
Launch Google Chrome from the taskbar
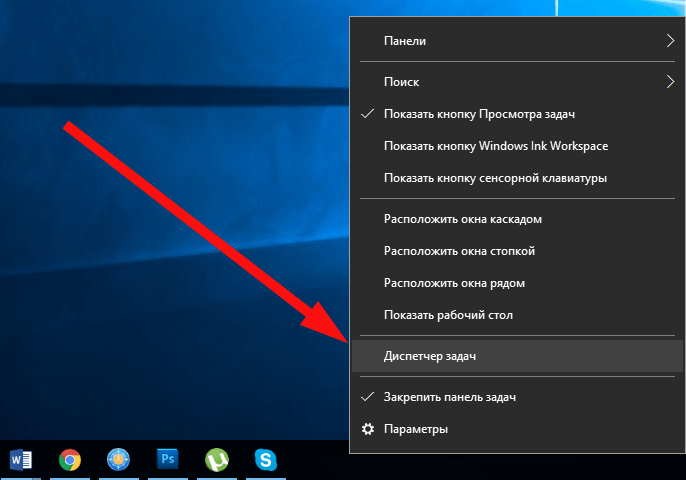coord(70,460)
